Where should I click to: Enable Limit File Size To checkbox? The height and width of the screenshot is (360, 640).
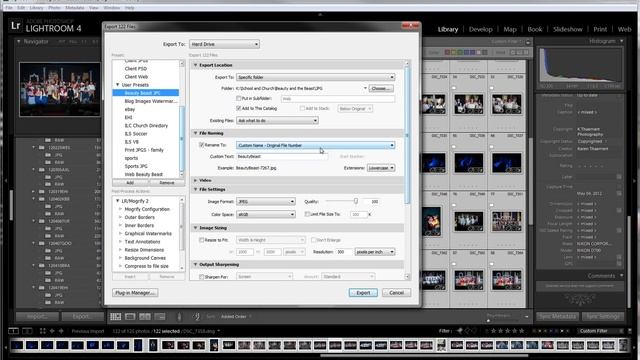(307, 214)
